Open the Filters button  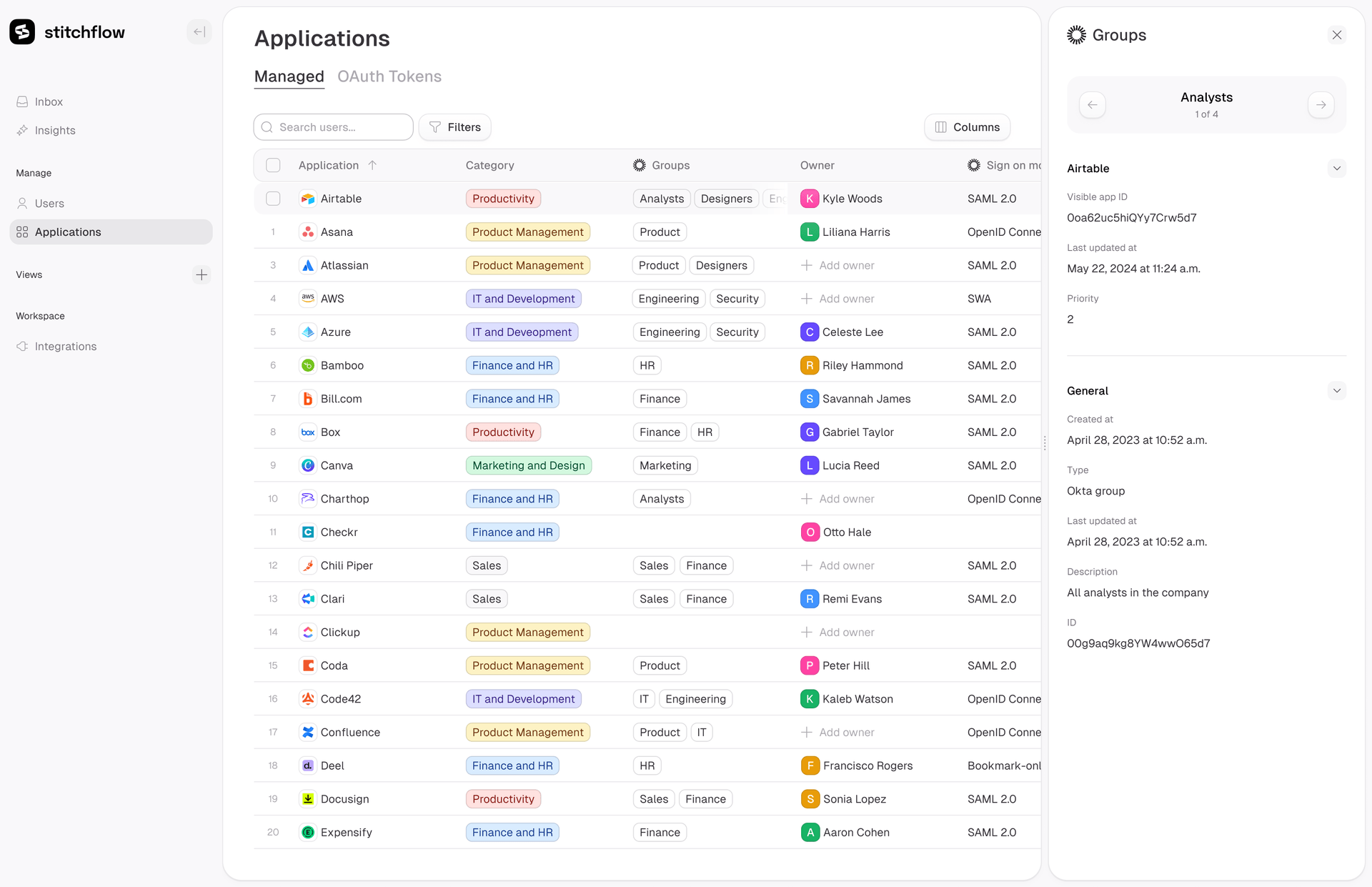455,127
